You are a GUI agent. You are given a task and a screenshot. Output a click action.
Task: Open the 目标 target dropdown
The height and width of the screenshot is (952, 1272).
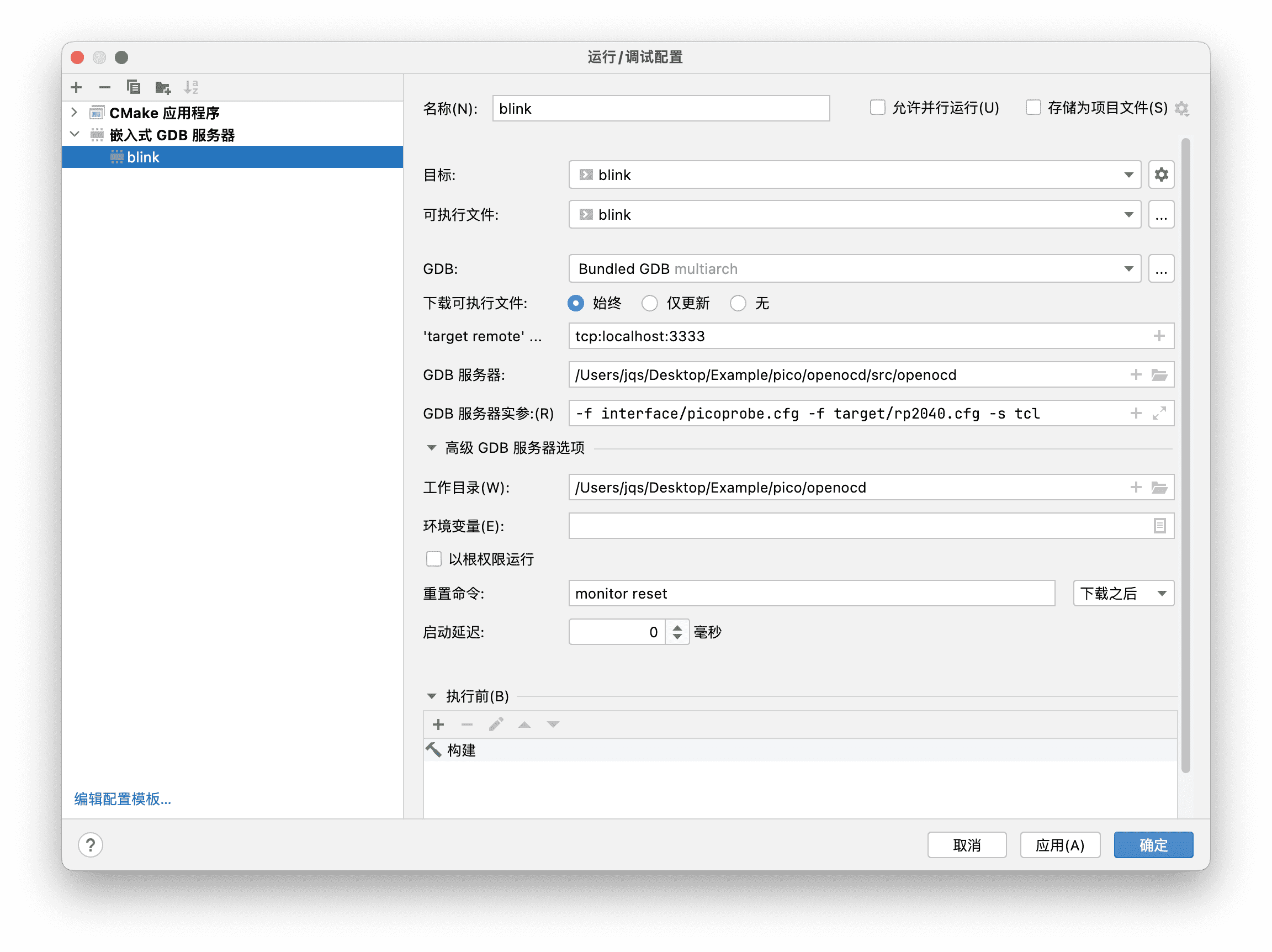coord(855,175)
